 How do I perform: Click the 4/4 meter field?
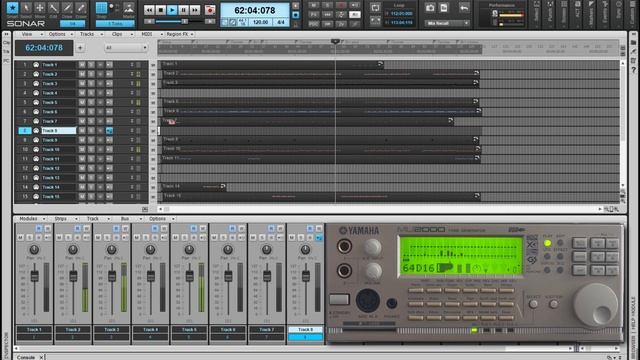[x=281, y=22]
